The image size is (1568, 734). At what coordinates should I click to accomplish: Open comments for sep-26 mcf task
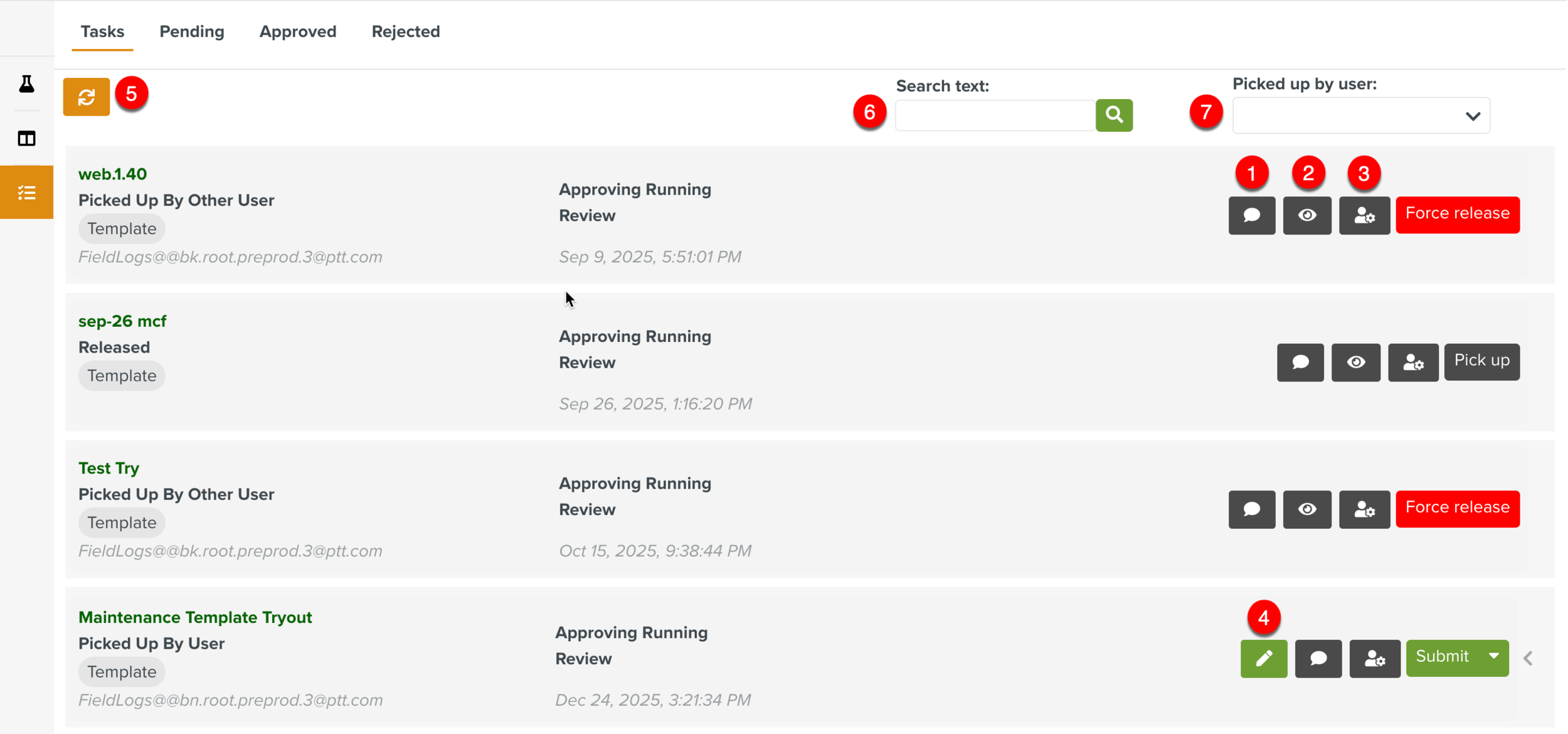1300,362
